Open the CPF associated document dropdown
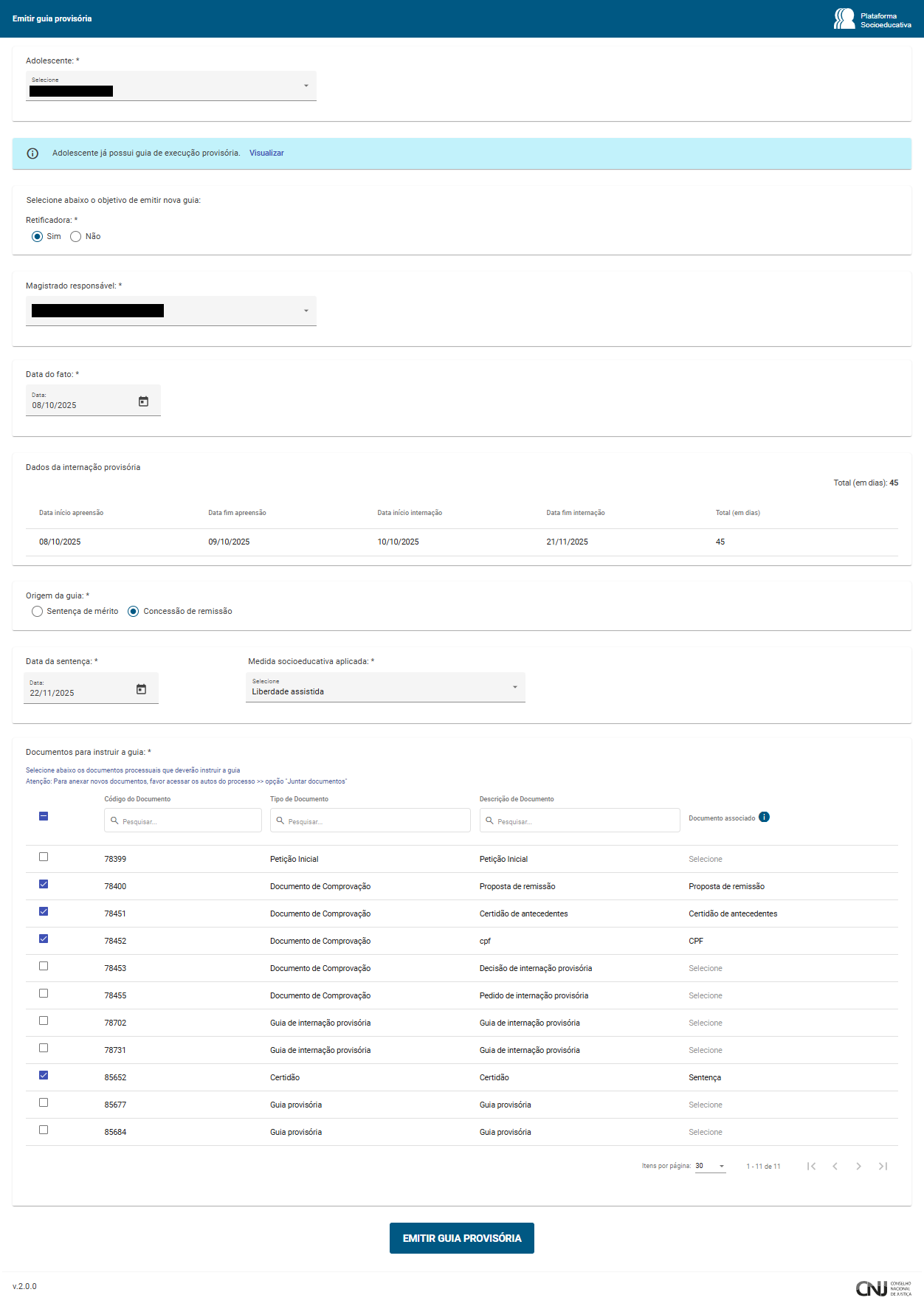 696,941
